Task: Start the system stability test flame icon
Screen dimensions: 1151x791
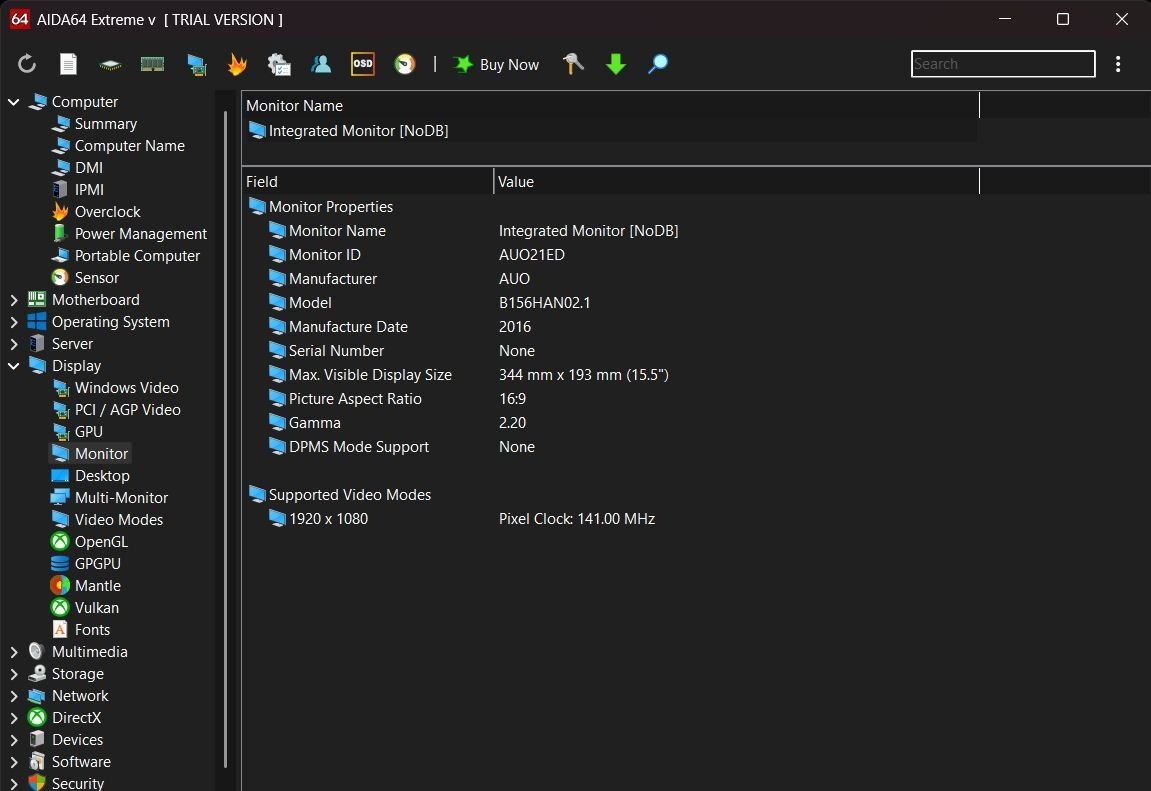Action: point(237,64)
